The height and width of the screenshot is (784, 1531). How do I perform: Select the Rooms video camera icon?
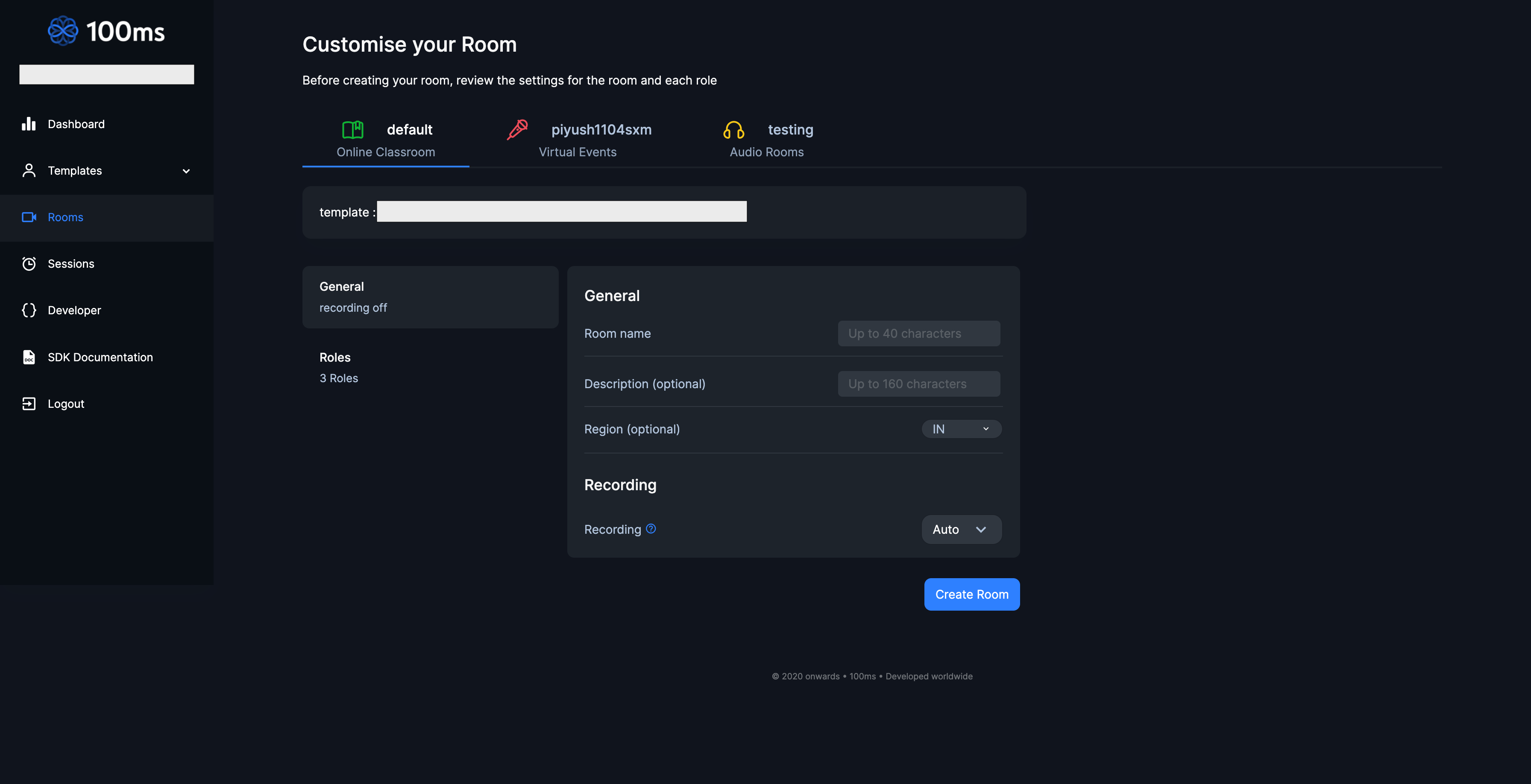pos(29,217)
